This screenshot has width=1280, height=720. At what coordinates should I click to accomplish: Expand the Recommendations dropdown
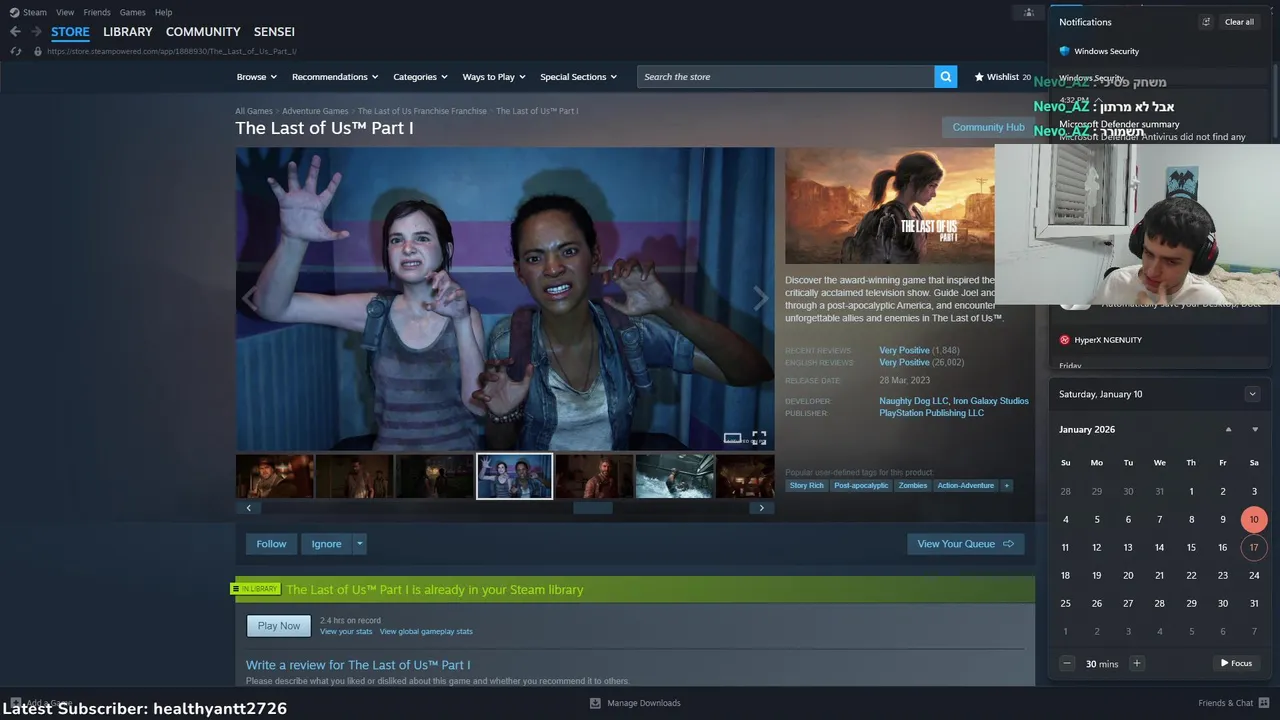[x=335, y=77]
